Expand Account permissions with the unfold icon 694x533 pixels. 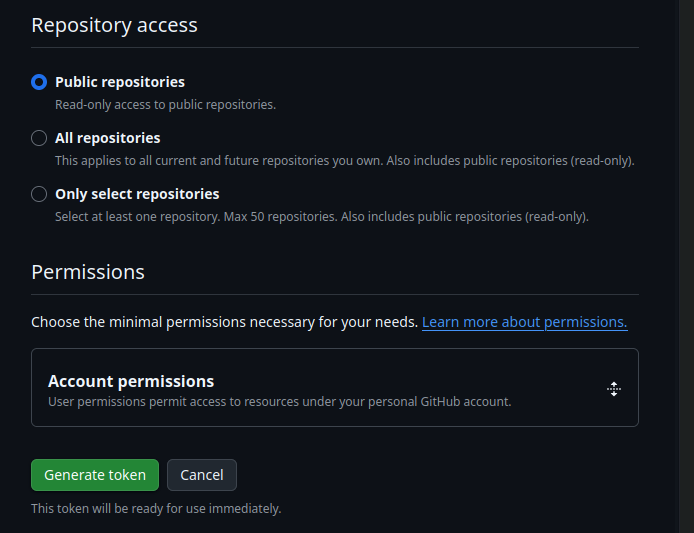pyautogui.click(x=614, y=389)
